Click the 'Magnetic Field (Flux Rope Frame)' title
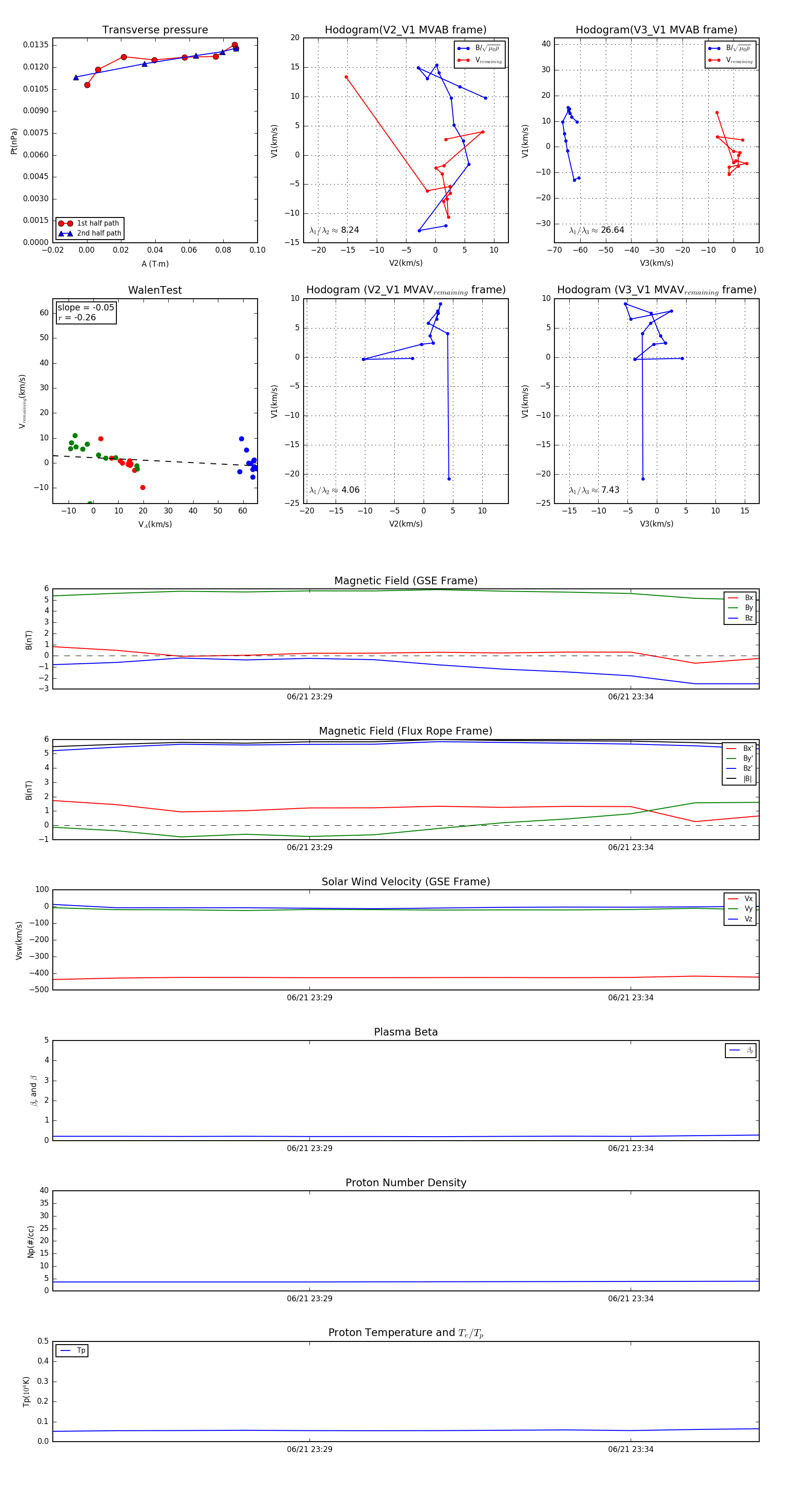The height and width of the screenshot is (1489, 812). click(x=406, y=731)
